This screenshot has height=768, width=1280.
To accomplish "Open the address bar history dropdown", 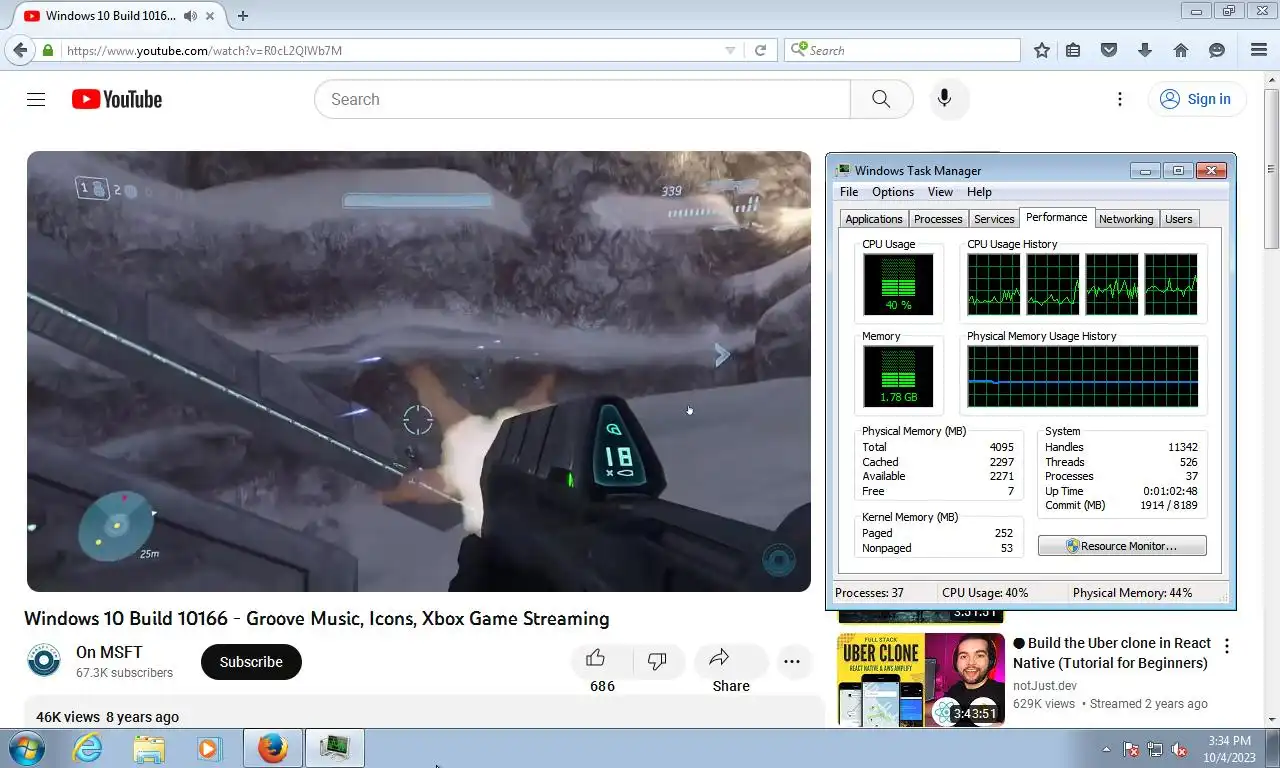I will [730, 50].
